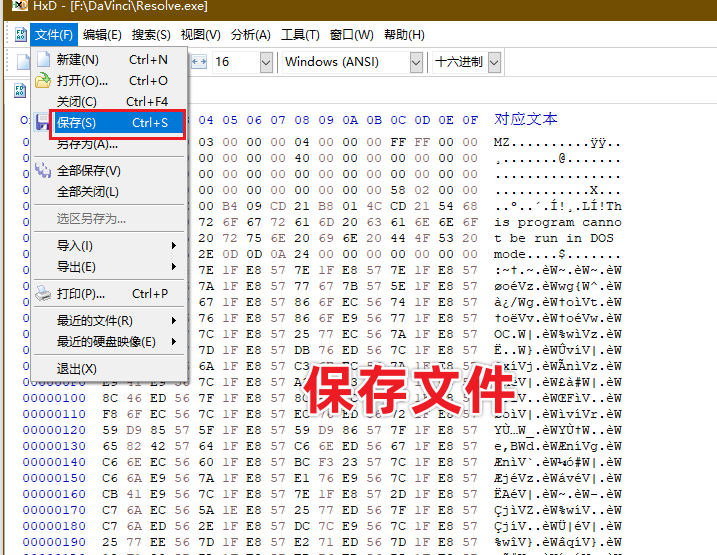717x555 pixels.
Task: Click the 对应文本 column header
Action: click(x=526, y=119)
